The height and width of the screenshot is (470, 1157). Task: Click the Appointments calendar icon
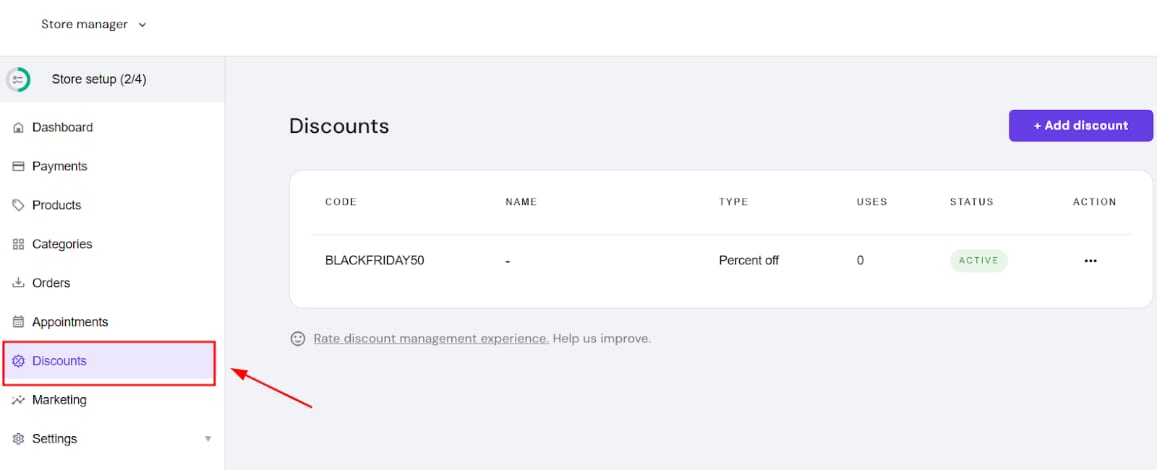(18, 322)
